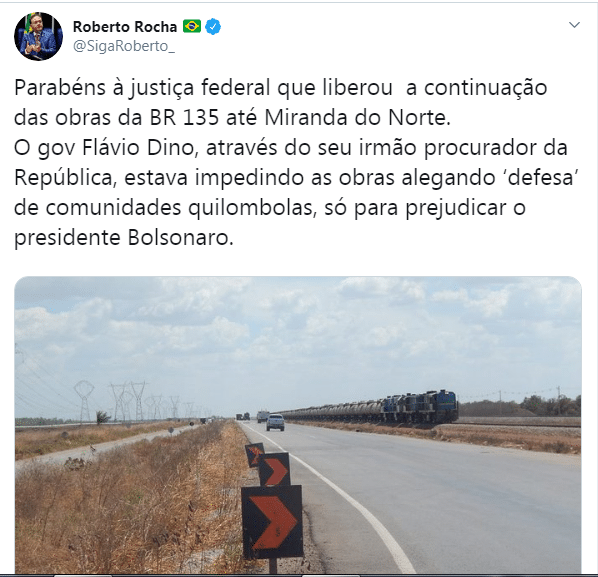
Task: Open the @SigaRoberto_ handle link
Action: pos(124,46)
